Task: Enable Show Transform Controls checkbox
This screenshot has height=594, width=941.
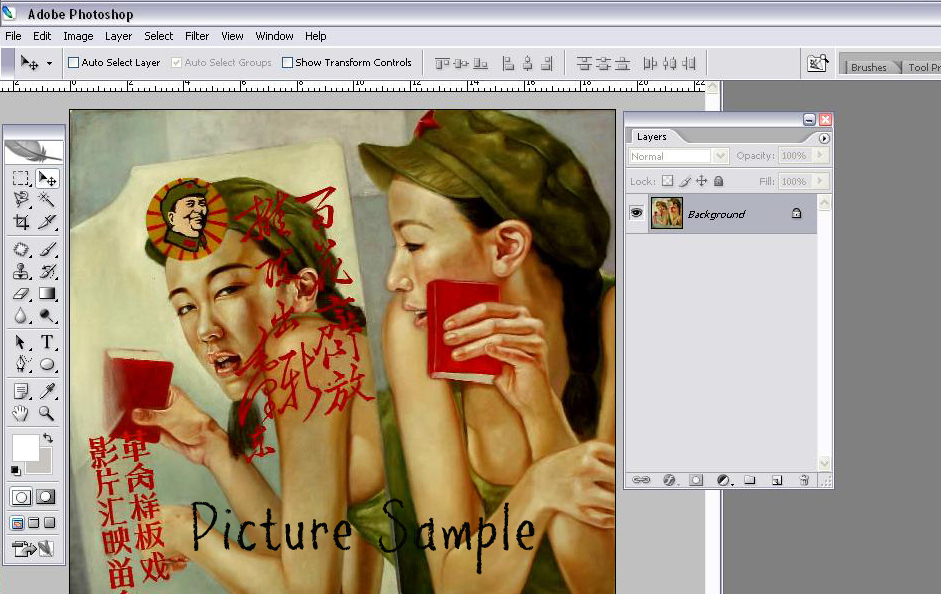Action: click(x=287, y=62)
